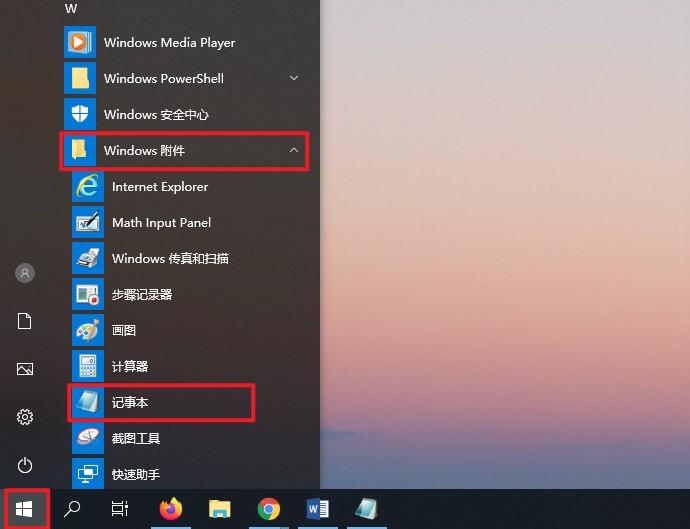Launch 步骤记录器 icon
Image resolution: width=690 pixels, height=529 pixels.
tap(88, 294)
